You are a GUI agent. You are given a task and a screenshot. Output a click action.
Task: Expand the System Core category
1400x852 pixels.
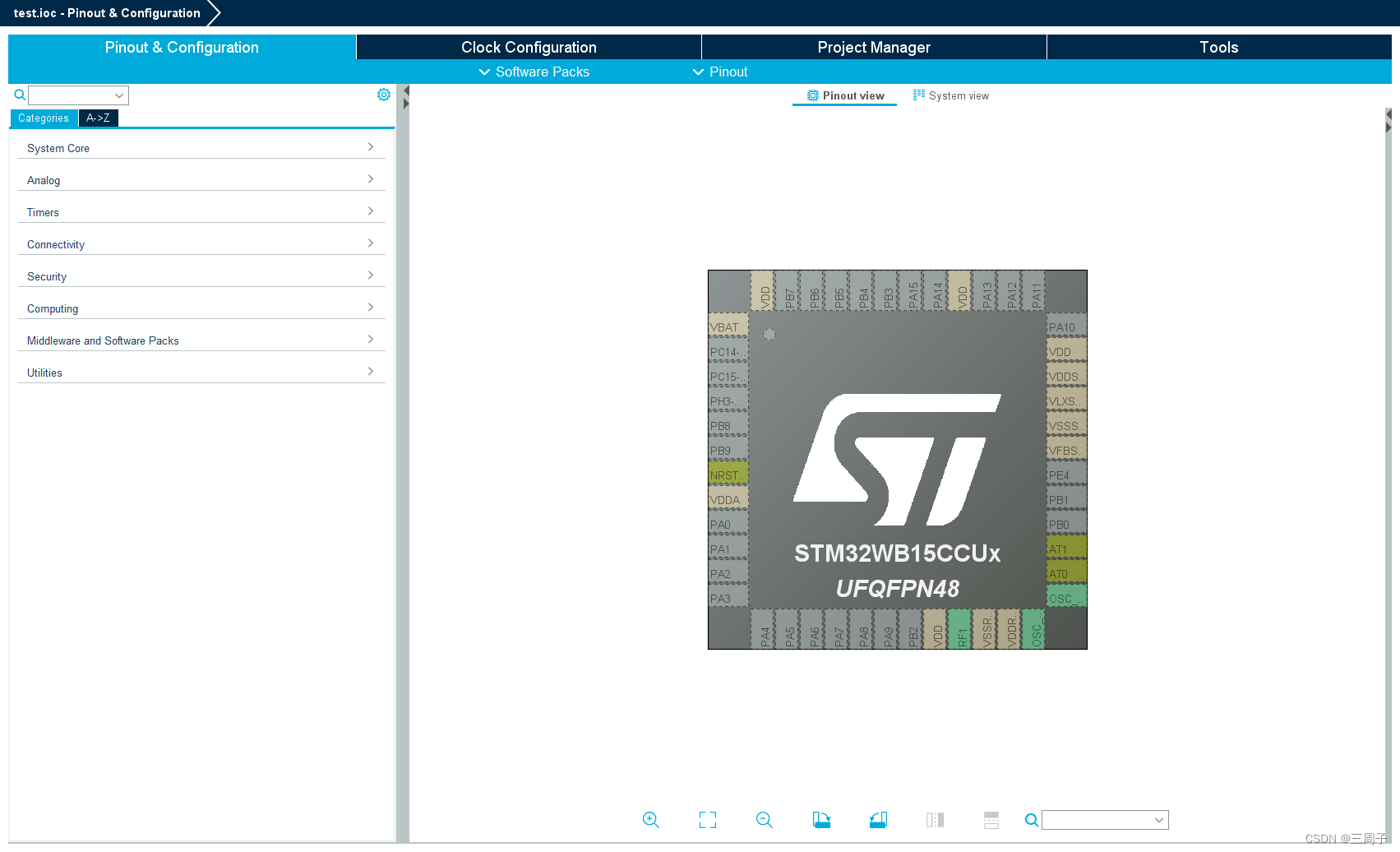[201, 148]
